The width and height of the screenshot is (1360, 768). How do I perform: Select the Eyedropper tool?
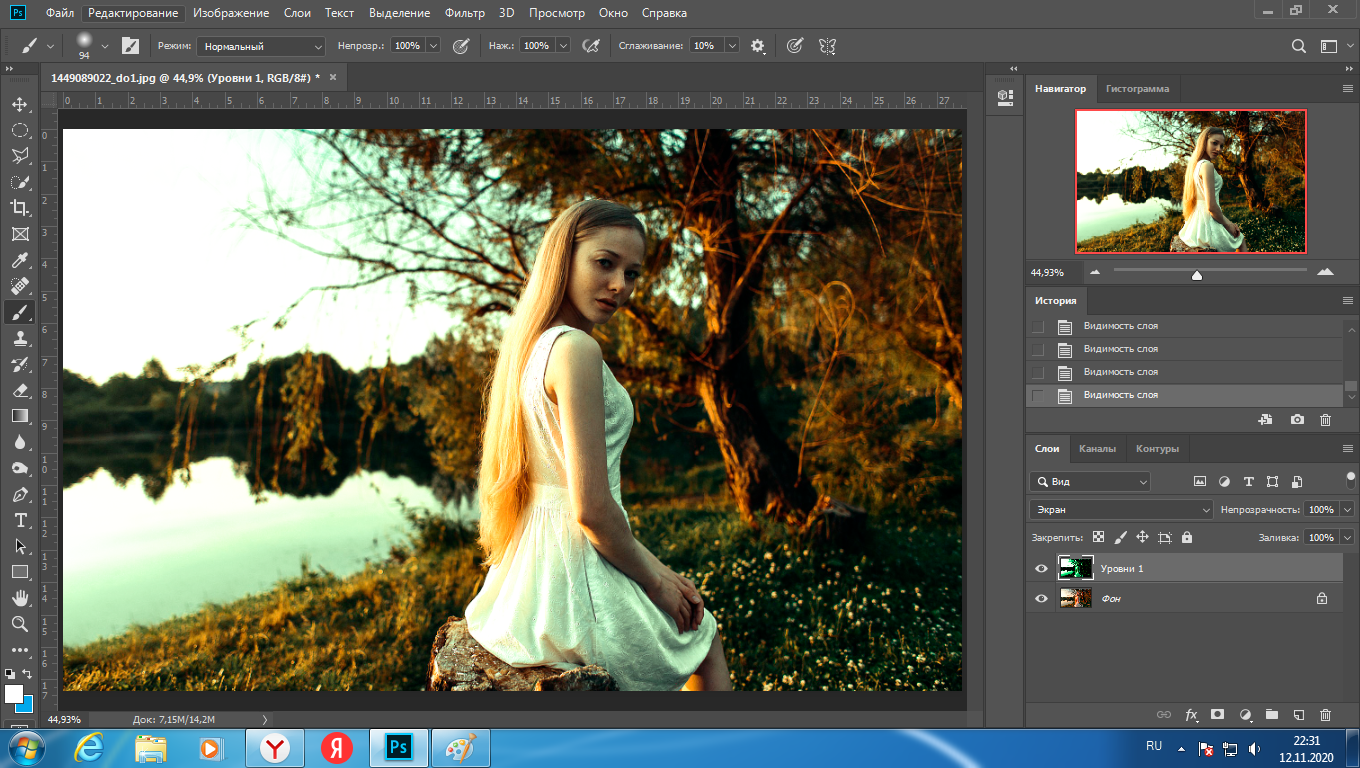(20, 260)
